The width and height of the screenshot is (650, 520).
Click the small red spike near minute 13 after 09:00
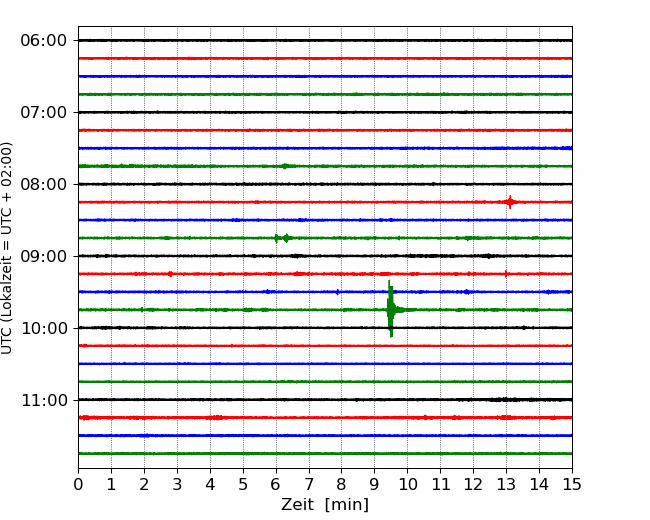[x=506, y=273]
